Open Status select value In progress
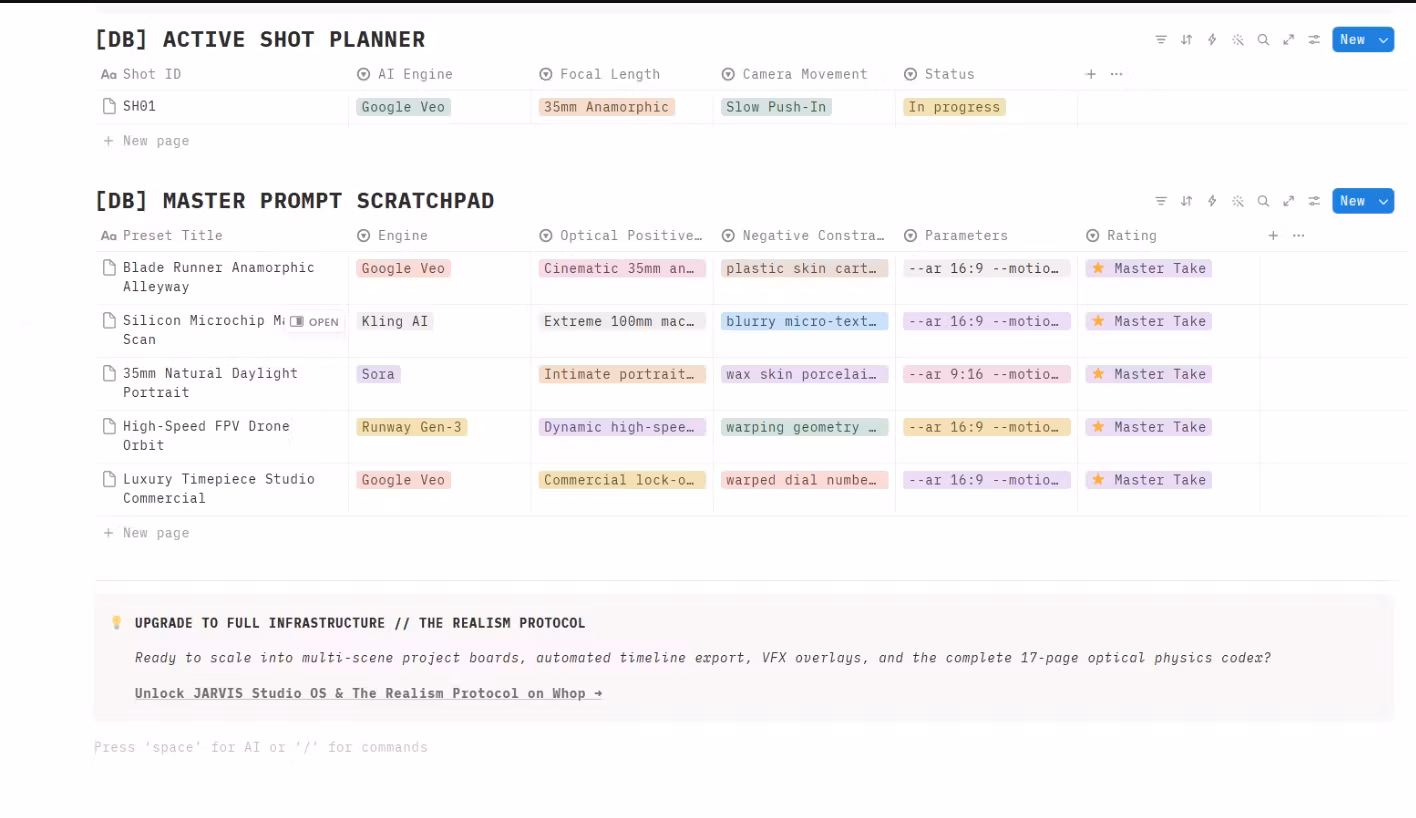The height and width of the screenshot is (818, 1416). (x=954, y=107)
